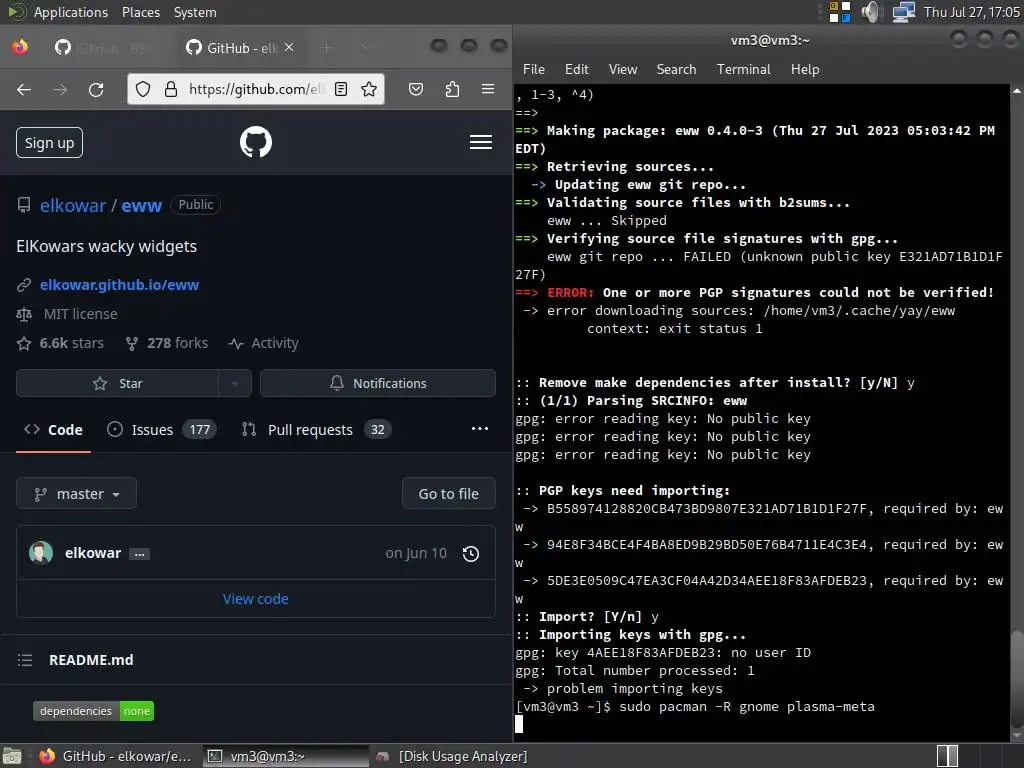Screen dimensions: 1024x768
Task: Open View code link
Action: 255,599
